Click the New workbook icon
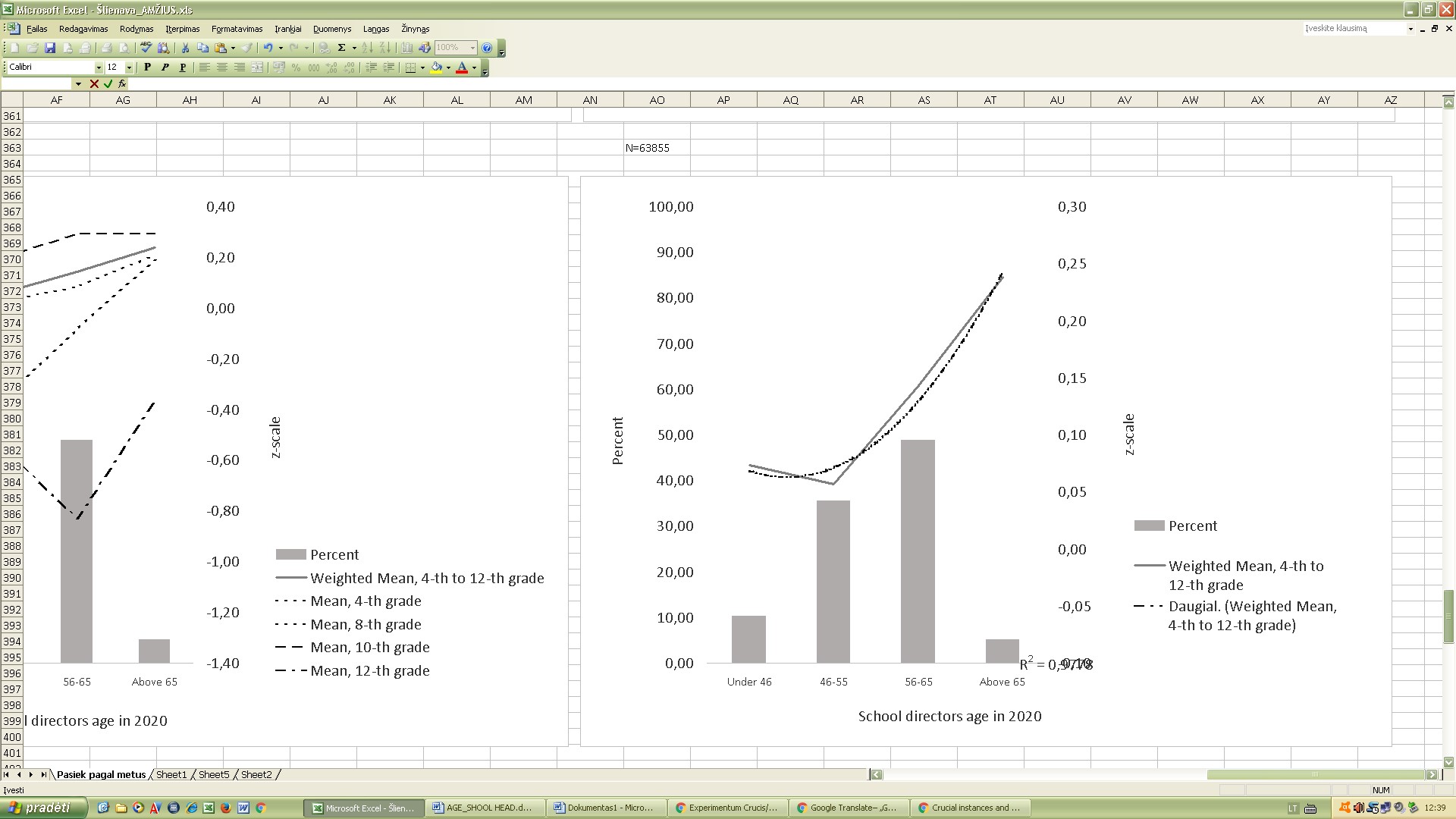Viewport: 1456px width, 819px height. (x=15, y=48)
